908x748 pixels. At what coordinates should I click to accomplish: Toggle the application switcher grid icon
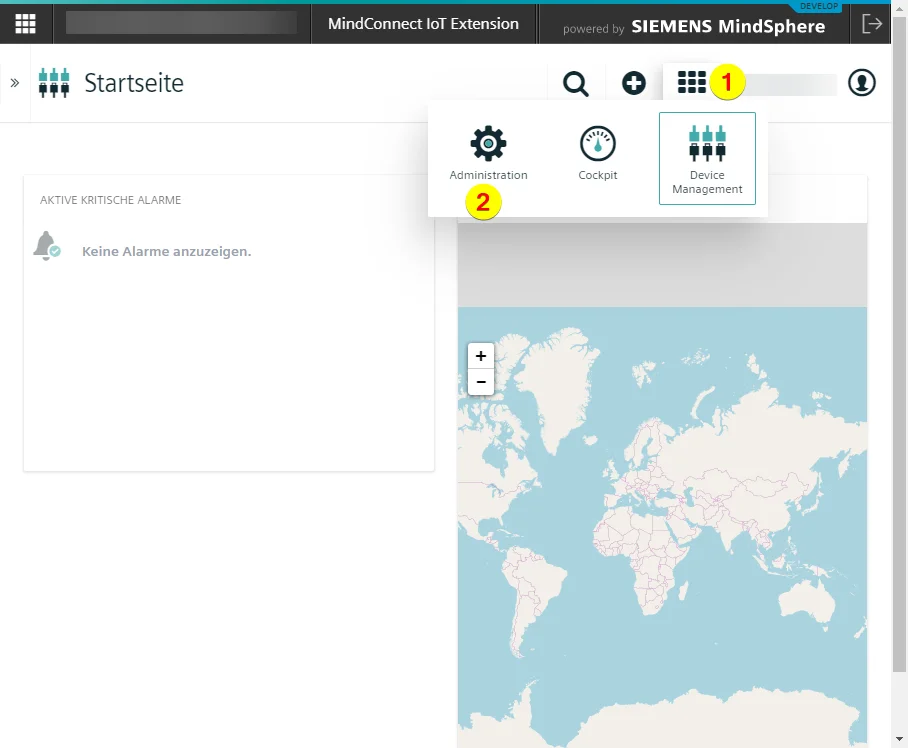point(692,82)
